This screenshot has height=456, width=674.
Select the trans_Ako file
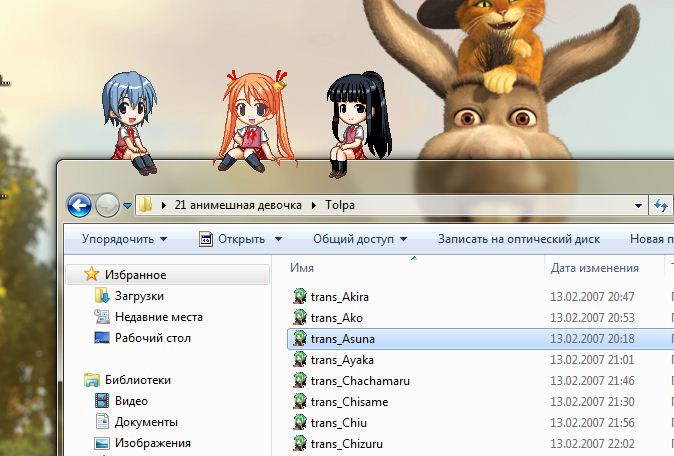(x=337, y=318)
